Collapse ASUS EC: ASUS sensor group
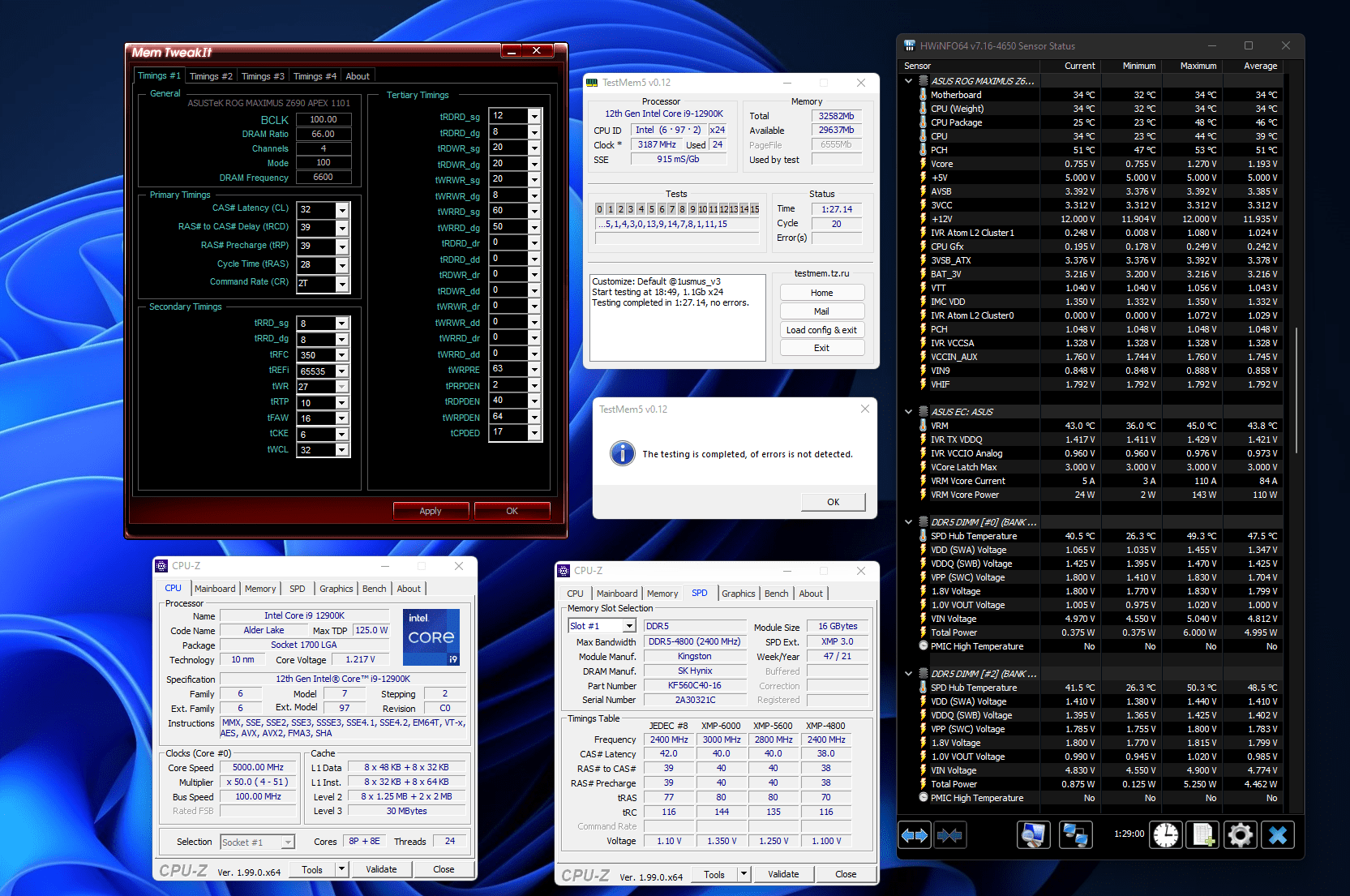Viewport: 1350px width, 896px height. pos(909,412)
